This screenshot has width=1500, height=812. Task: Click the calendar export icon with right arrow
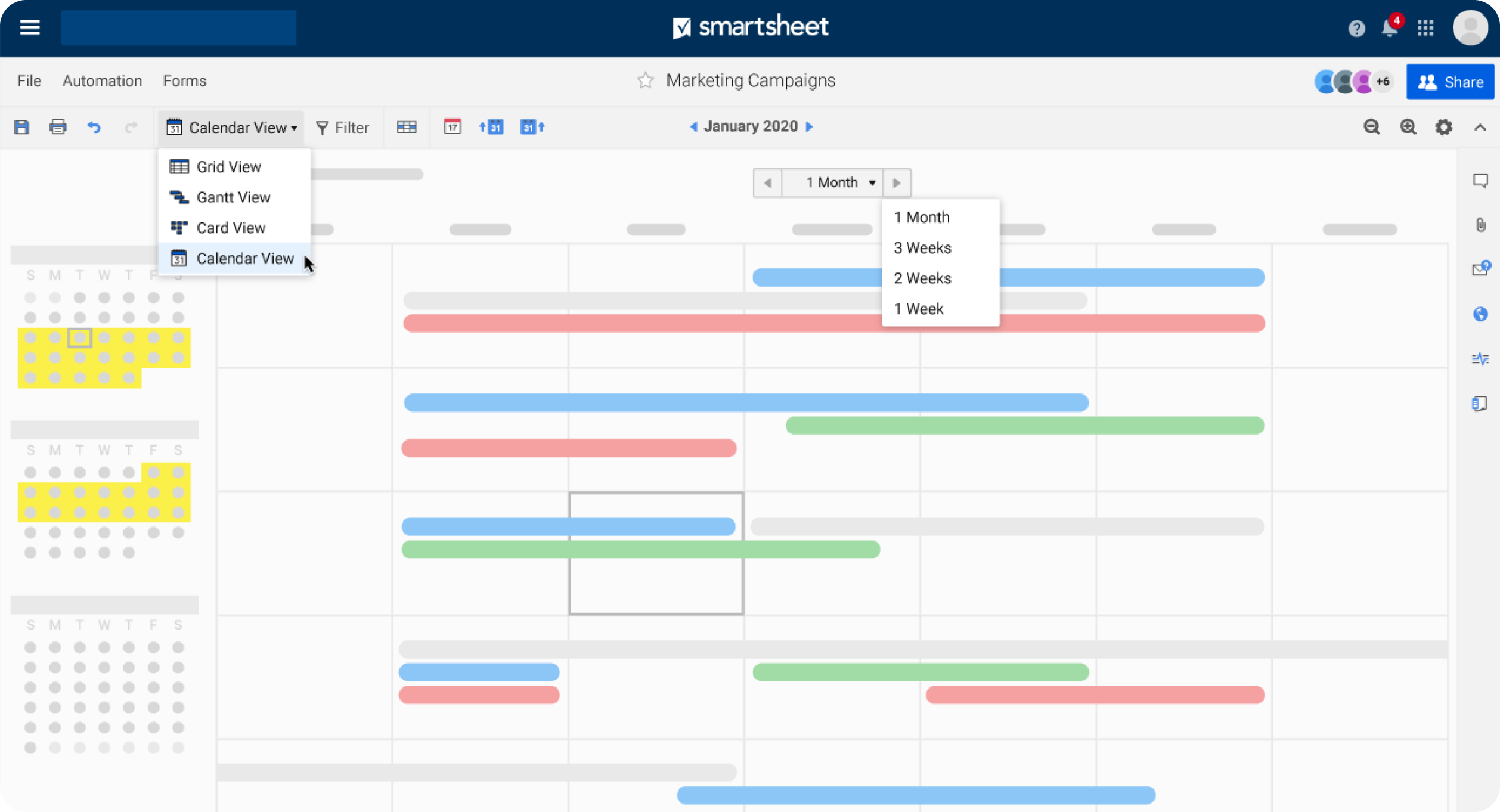[532, 126]
